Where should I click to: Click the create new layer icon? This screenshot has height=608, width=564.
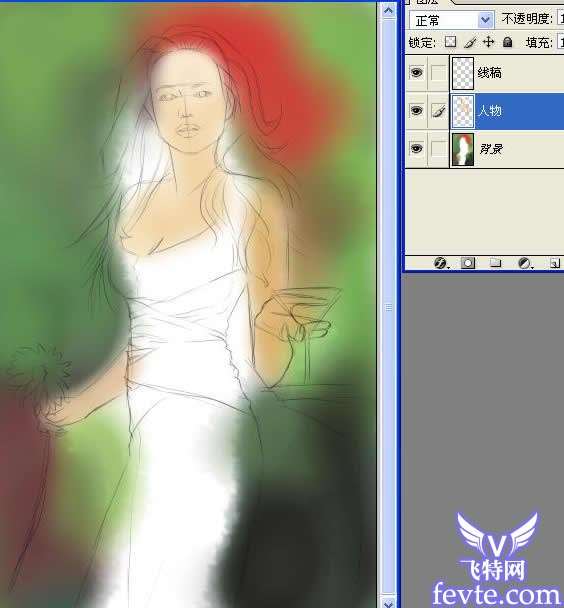[554, 264]
